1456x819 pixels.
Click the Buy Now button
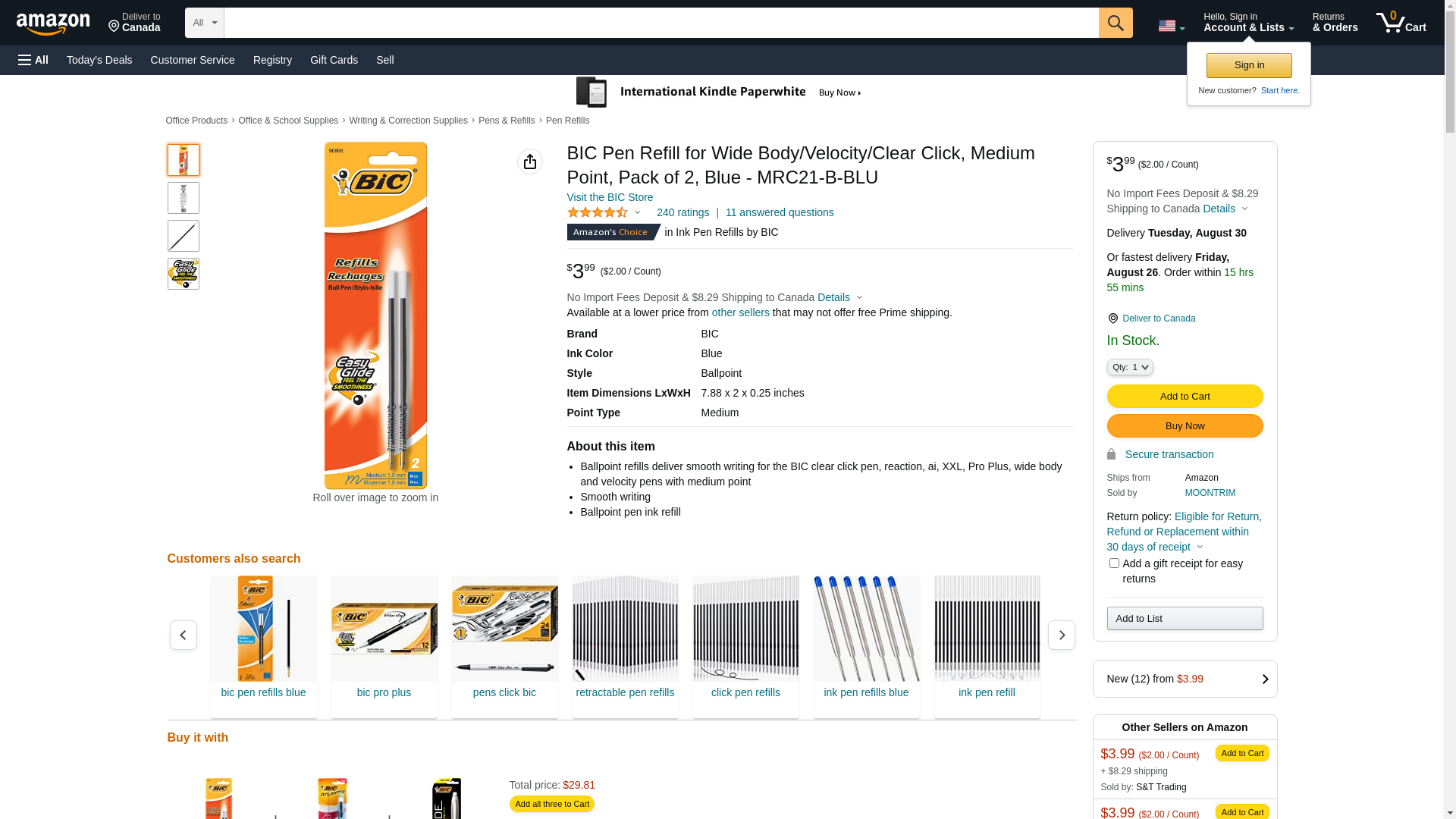(x=1185, y=425)
